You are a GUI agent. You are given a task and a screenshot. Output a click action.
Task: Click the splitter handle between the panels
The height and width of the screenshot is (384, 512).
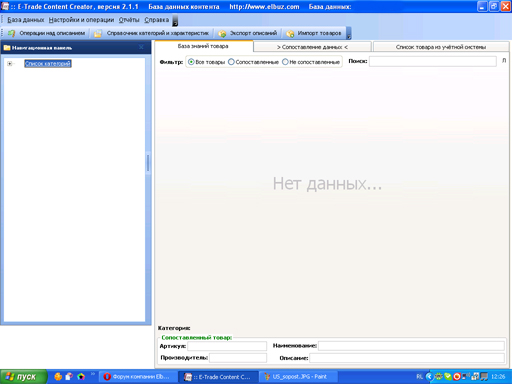coord(148,163)
